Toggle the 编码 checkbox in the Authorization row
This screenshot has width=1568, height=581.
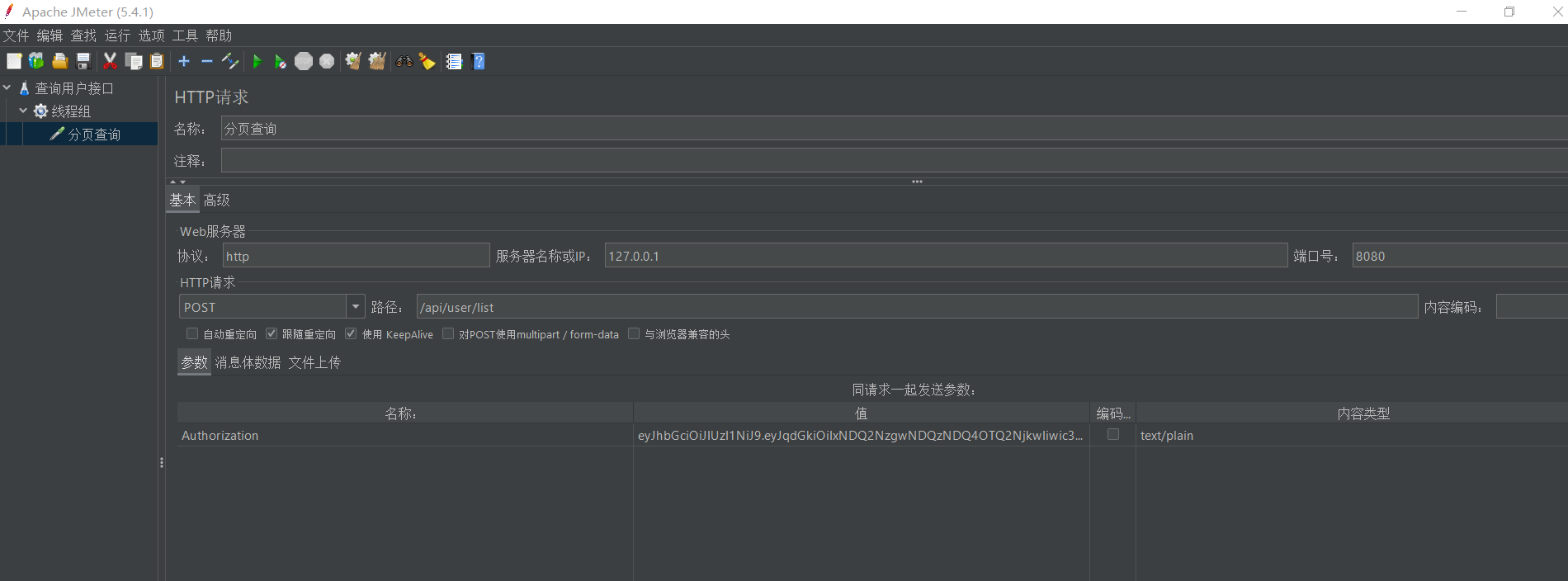tap(1113, 434)
